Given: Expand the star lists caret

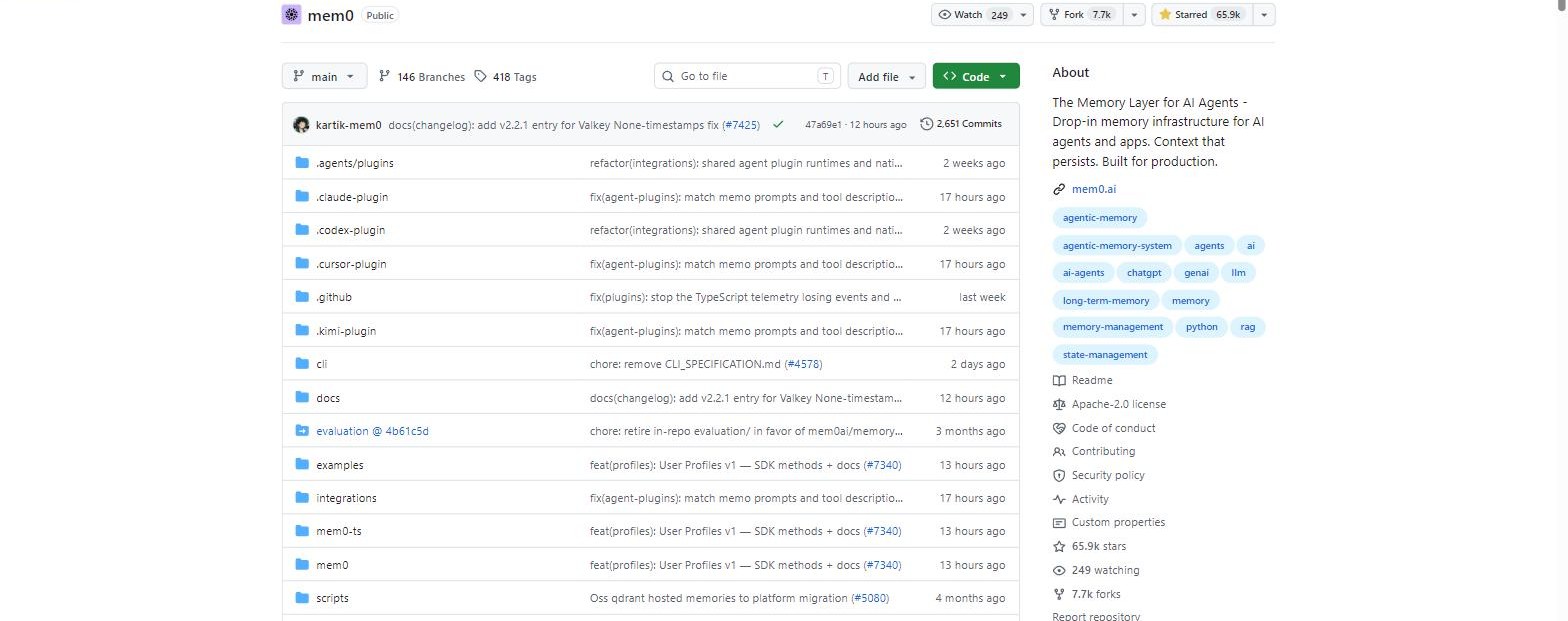Looking at the screenshot, I should pos(1264,15).
